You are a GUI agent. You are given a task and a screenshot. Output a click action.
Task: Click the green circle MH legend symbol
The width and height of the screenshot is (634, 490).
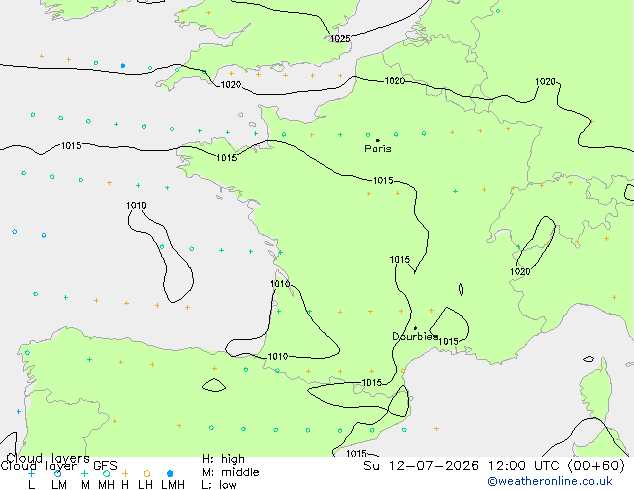[x=106, y=473]
